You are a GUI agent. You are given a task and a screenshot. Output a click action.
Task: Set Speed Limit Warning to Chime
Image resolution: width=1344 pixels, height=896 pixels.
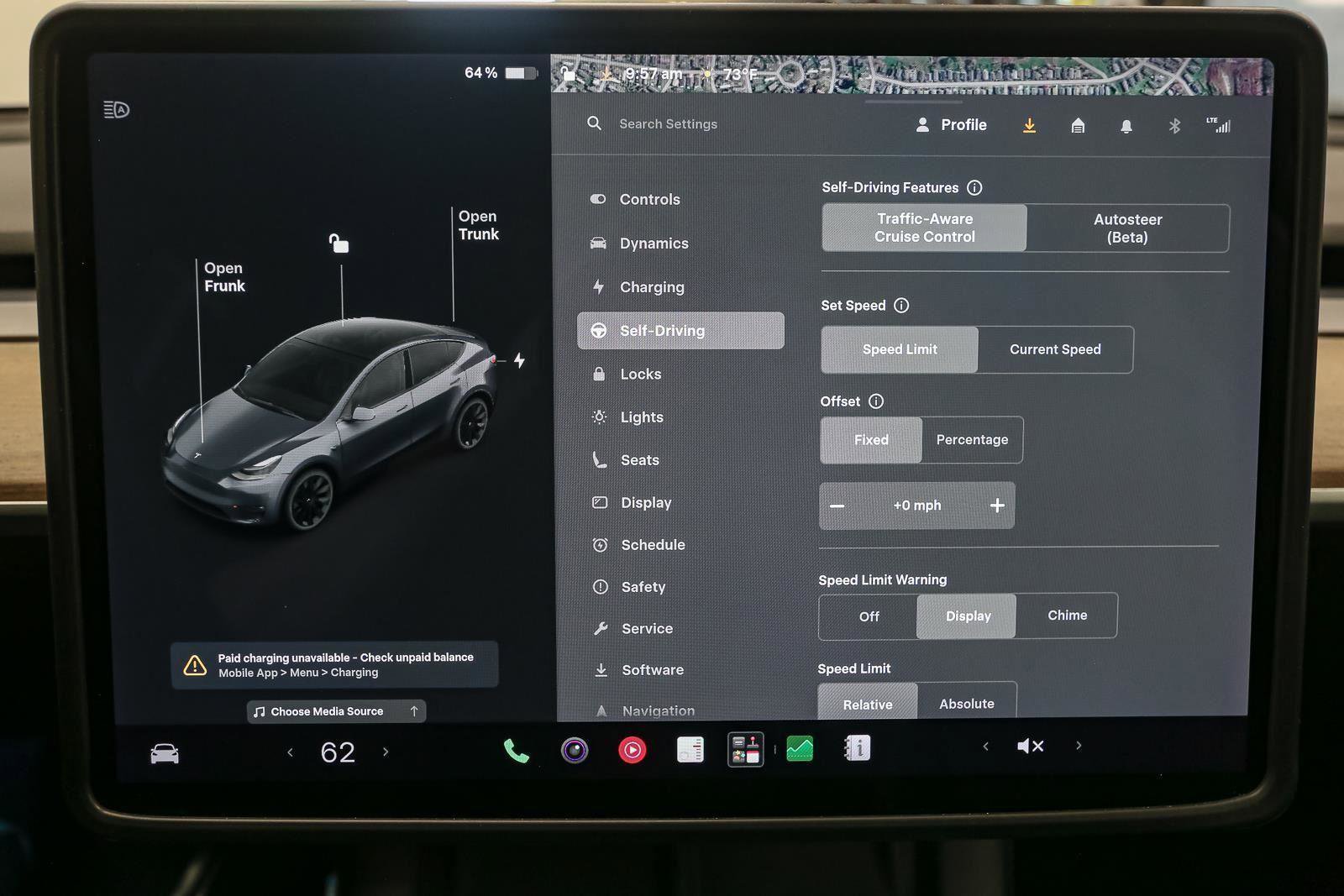(x=1067, y=616)
